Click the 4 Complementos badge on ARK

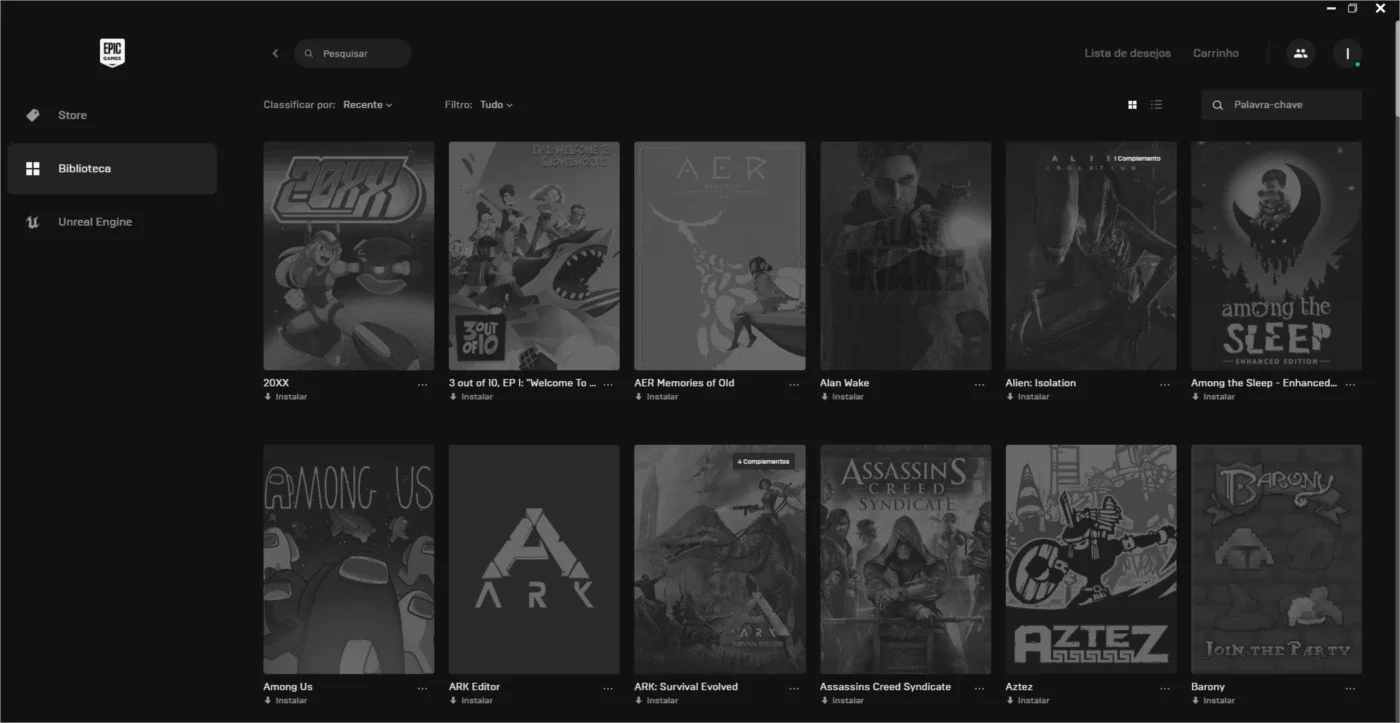[764, 462]
